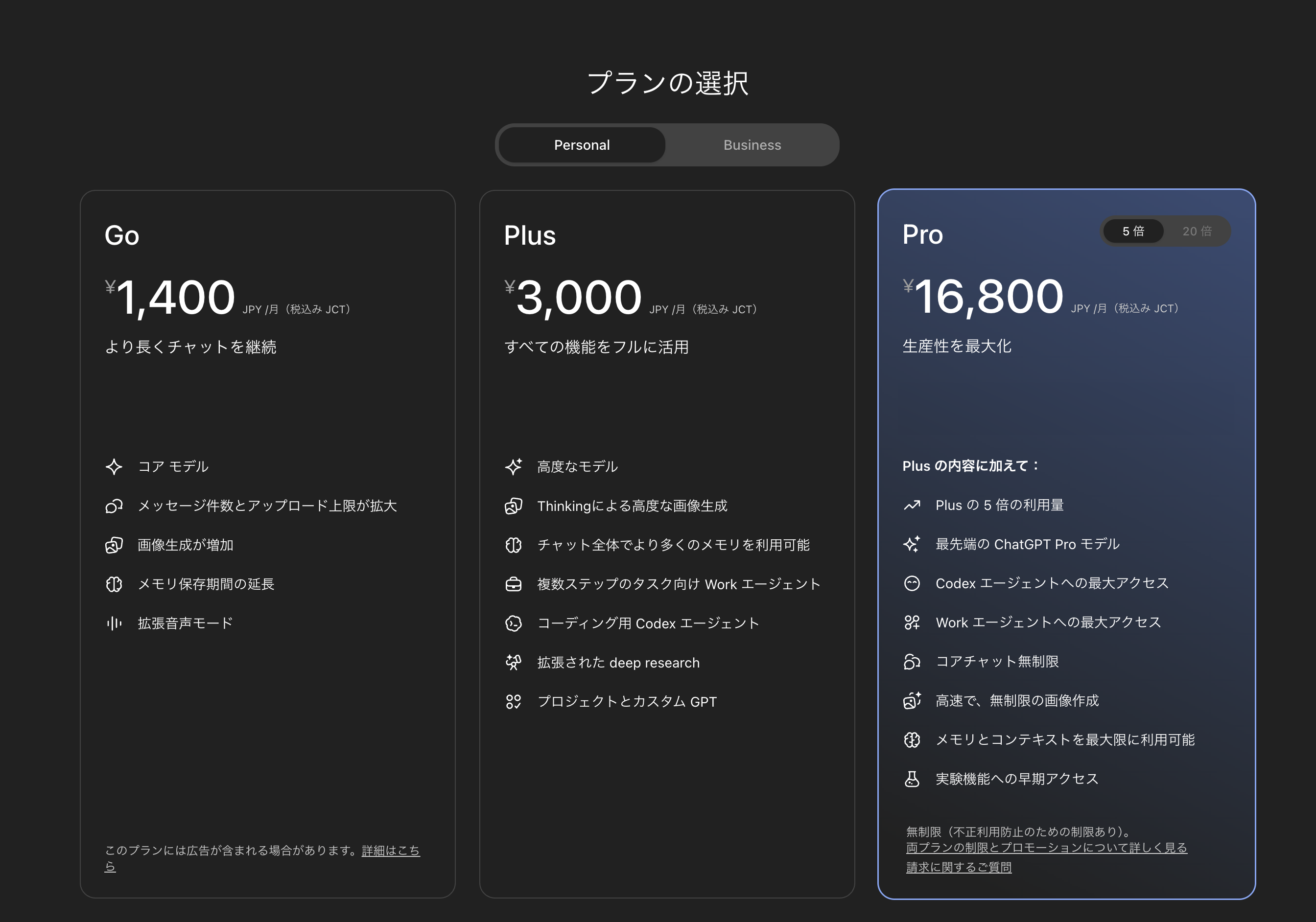This screenshot has height=922, width=1316.
Task: Click the image icon next to 画像生成が増加
Action: click(x=114, y=545)
